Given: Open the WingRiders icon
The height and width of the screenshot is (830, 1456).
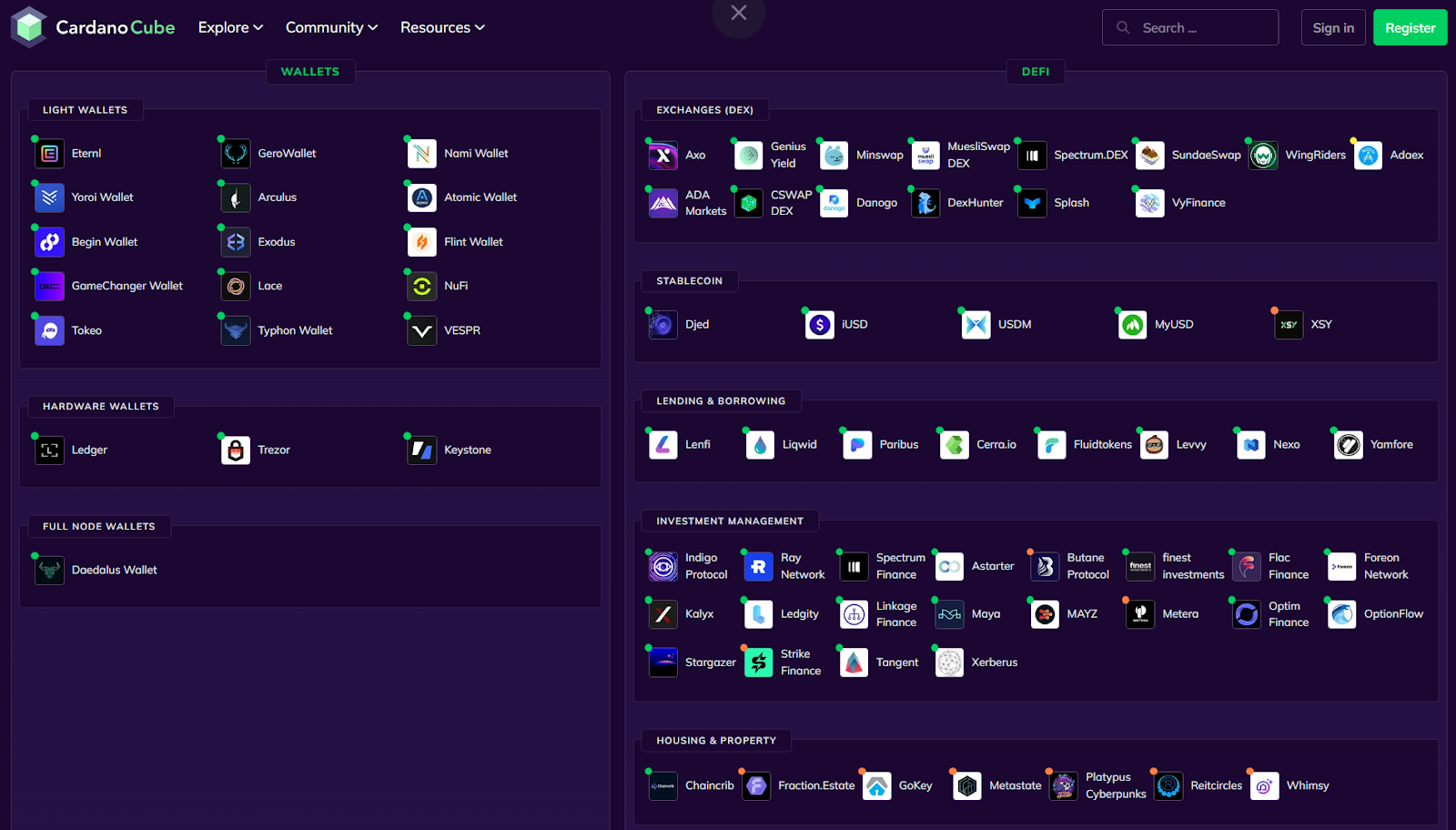Looking at the screenshot, I should (1263, 156).
